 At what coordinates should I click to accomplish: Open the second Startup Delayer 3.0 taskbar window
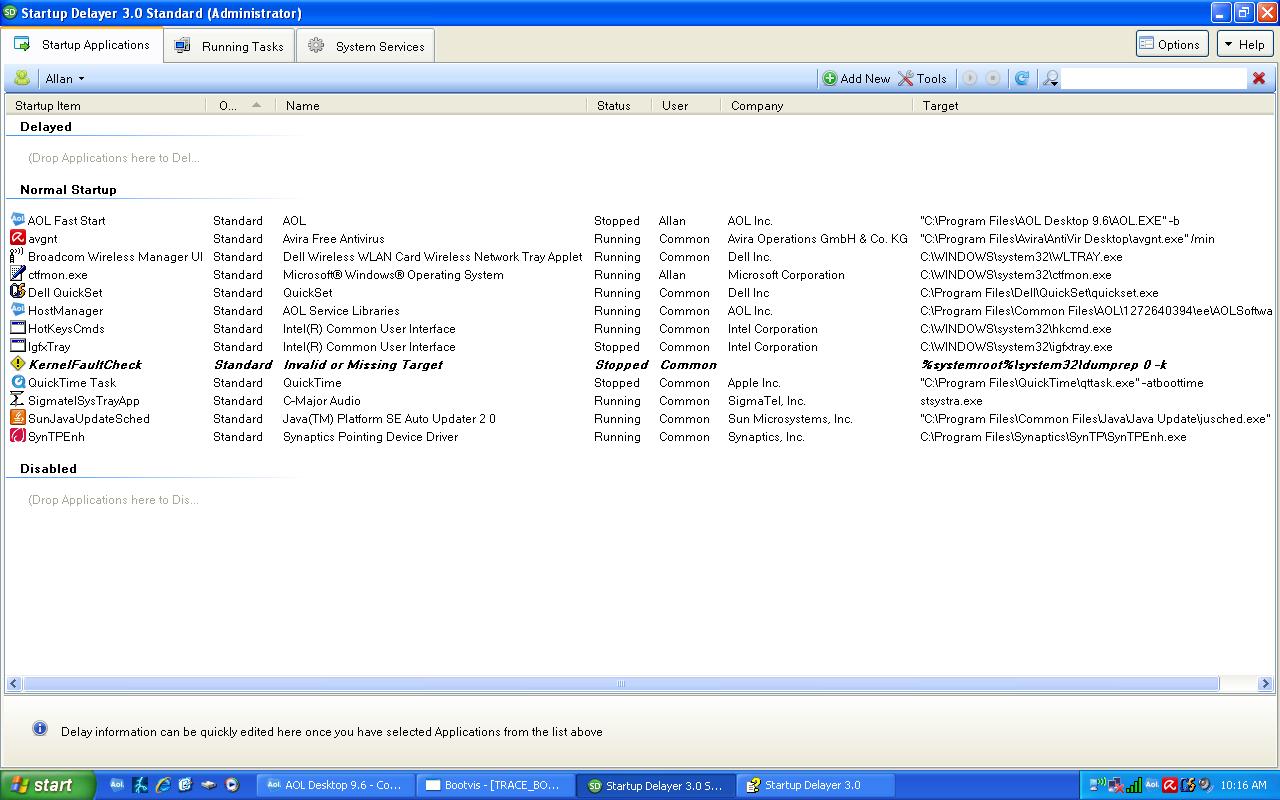815,785
